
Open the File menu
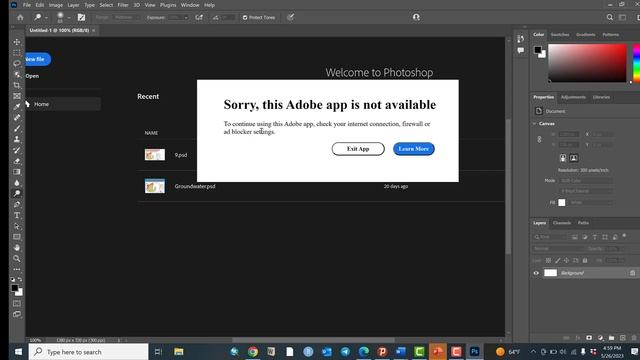click(x=27, y=5)
